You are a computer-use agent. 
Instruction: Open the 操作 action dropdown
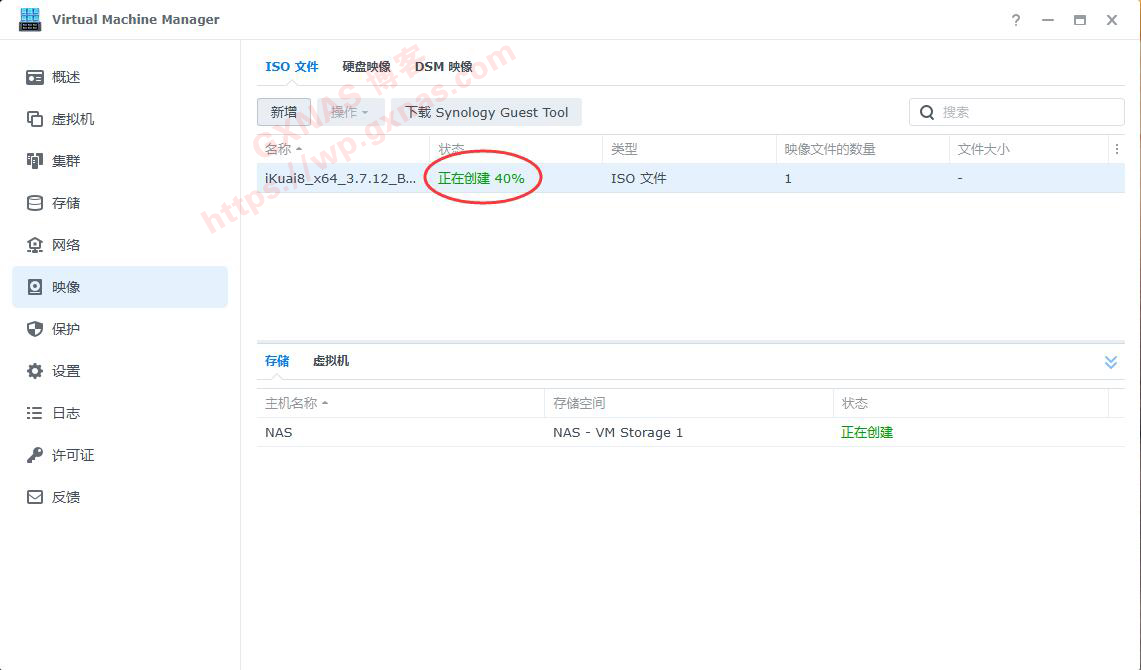click(x=350, y=112)
